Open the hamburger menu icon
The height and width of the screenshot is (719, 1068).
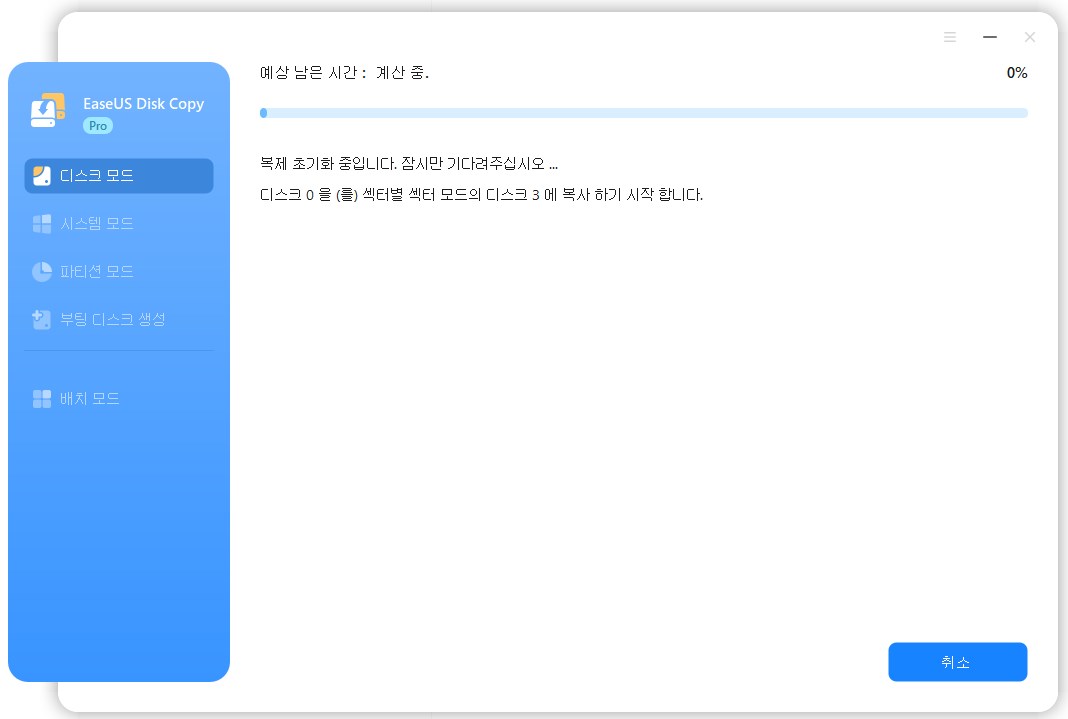949,37
